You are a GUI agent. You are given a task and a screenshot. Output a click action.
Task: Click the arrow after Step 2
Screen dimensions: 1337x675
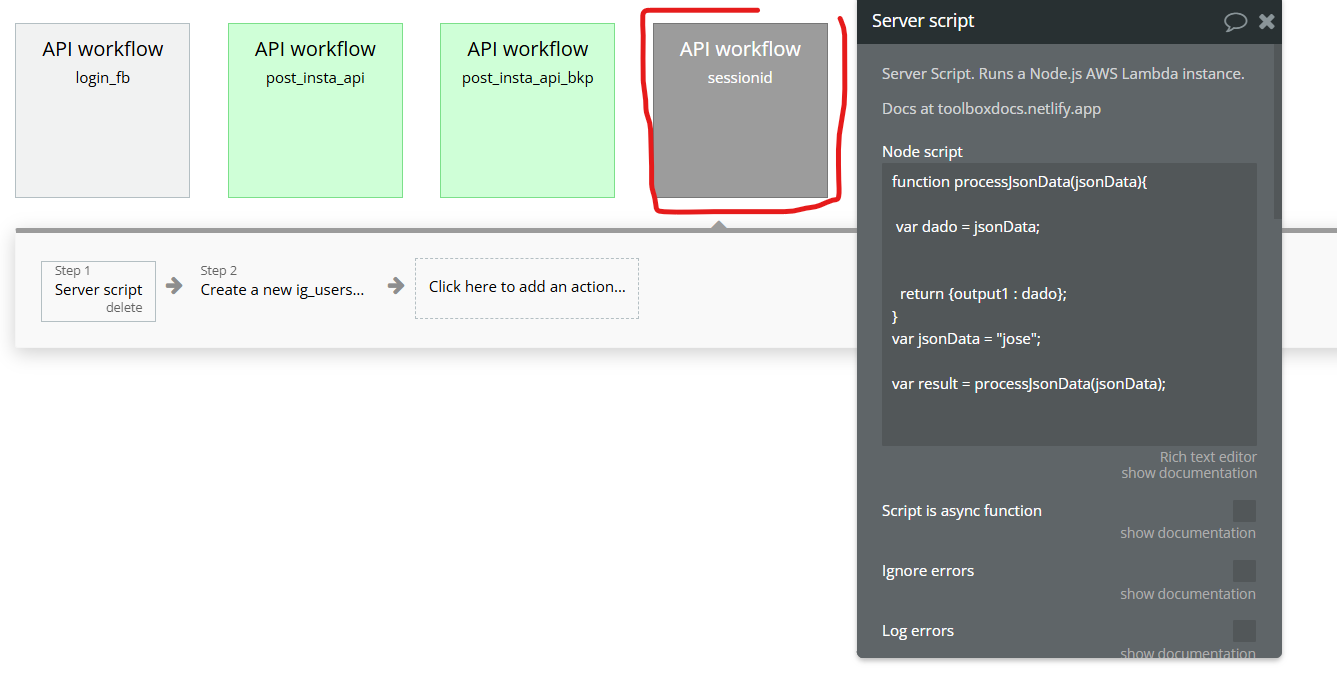click(396, 285)
